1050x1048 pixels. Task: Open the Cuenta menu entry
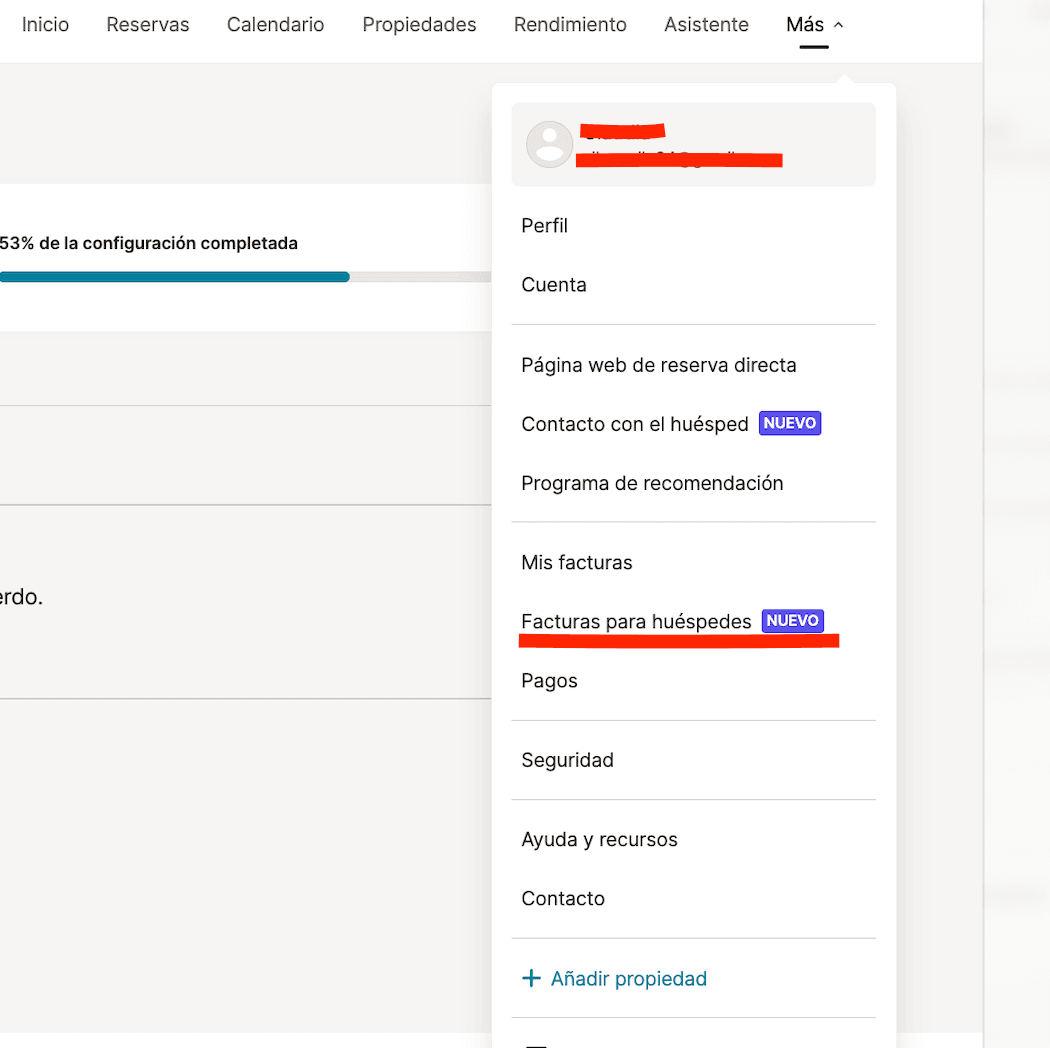554,285
